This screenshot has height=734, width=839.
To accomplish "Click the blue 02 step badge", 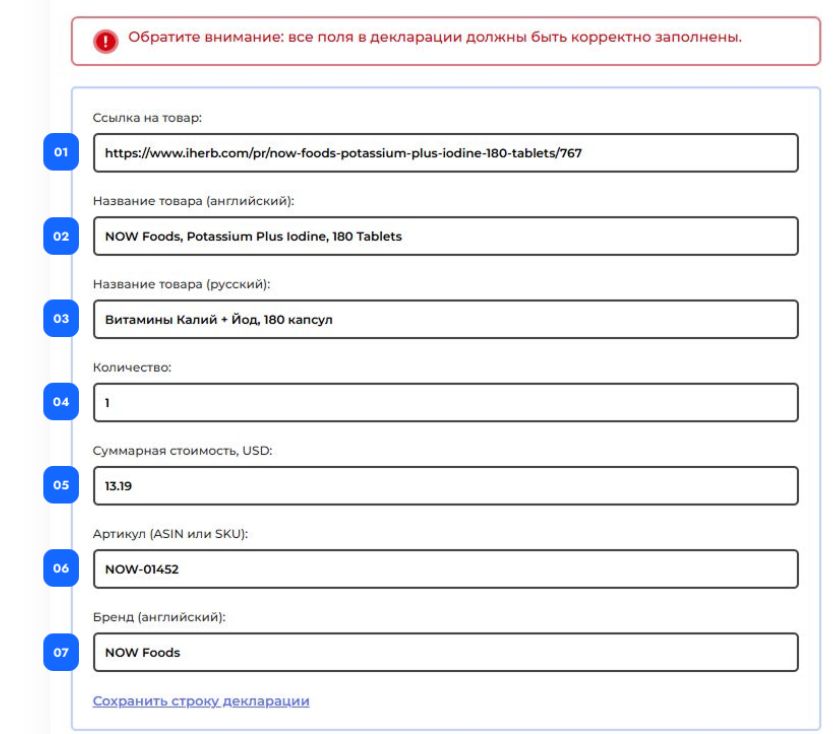I will coord(61,236).
